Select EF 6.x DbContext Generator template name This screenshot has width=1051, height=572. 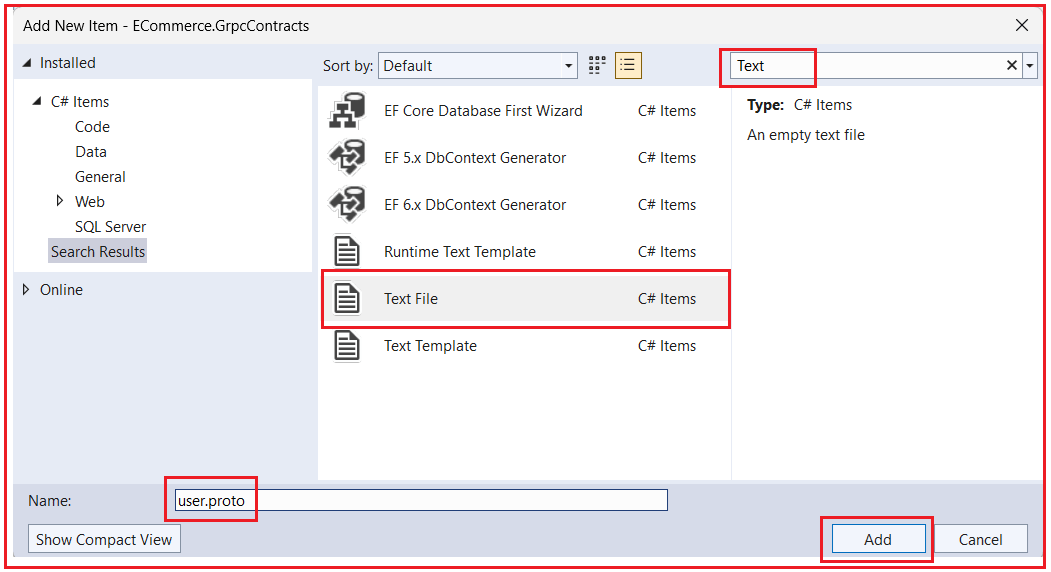point(475,205)
